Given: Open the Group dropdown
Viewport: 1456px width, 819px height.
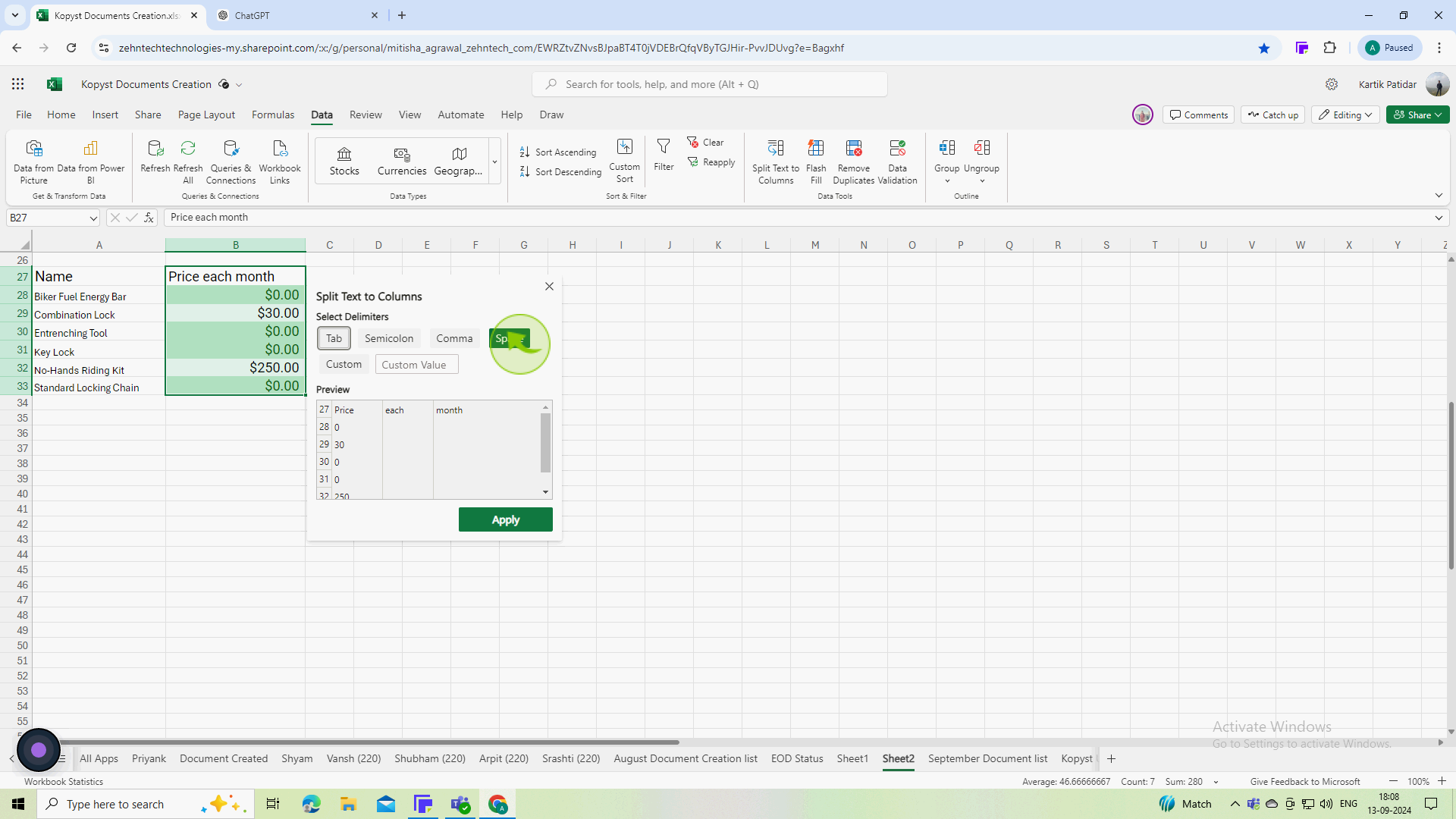Looking at the screenshot, I should 947,162.
